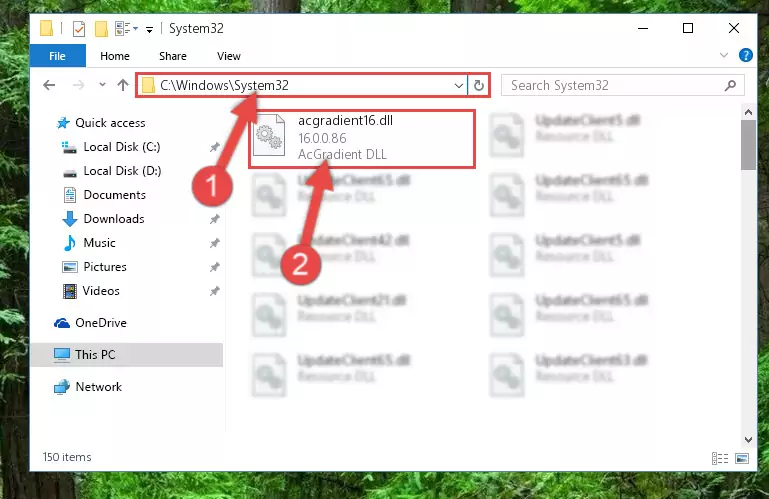Go forward with the right arrow
Image resolution: width=769 pixels, height=499 pixels.
coord(78,85)
